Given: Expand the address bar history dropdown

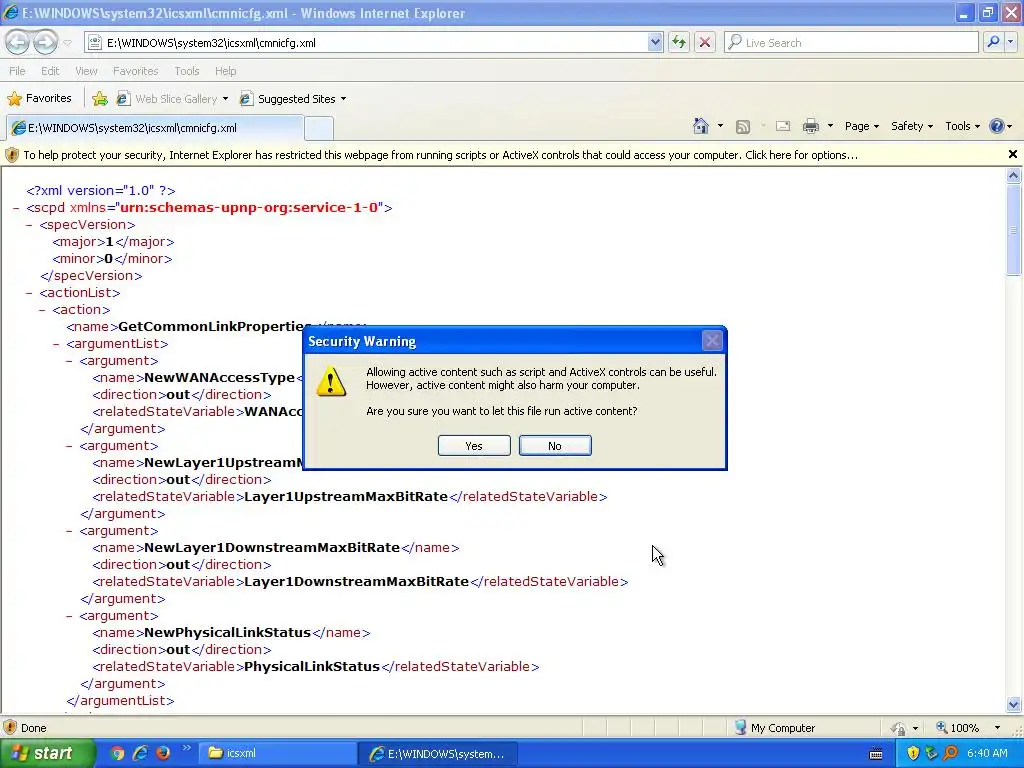Looking at the screenshot, I should 655,43.
